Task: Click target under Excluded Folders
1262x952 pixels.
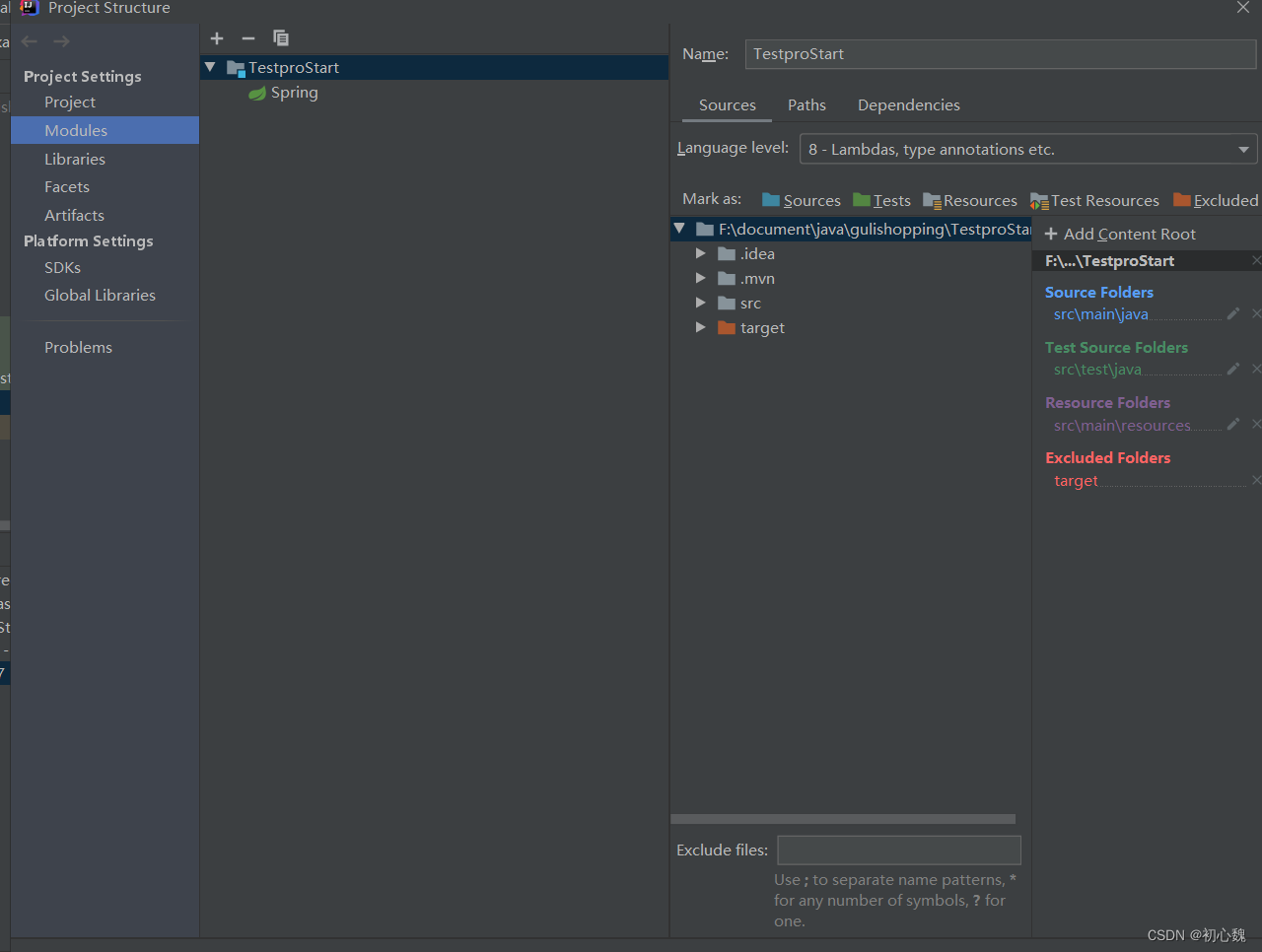Action: pos(1076,481)
